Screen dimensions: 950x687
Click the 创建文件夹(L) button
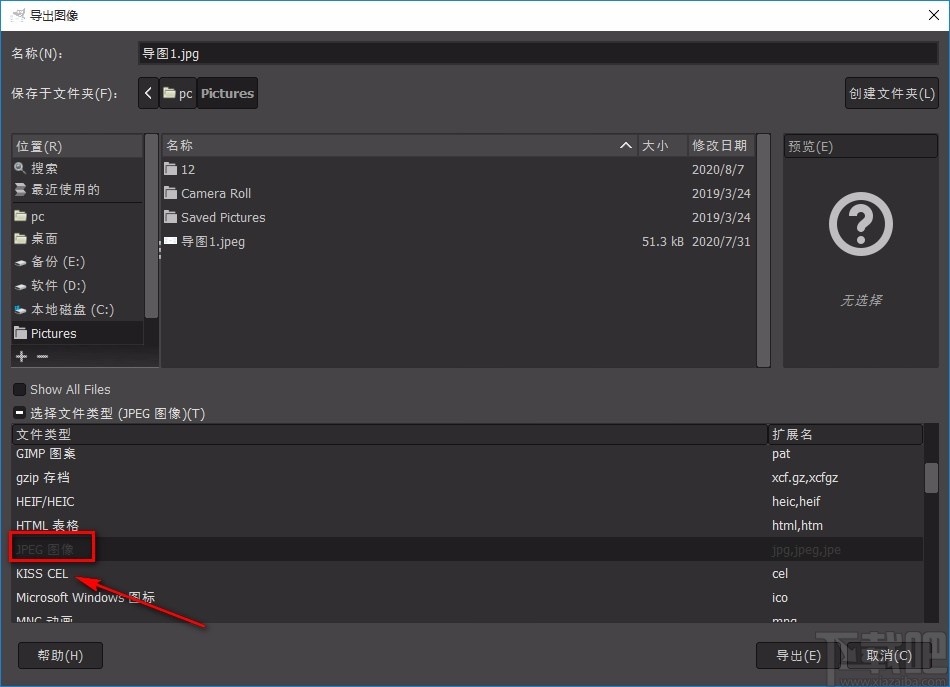pyautogui.click(x=891, y=93)
